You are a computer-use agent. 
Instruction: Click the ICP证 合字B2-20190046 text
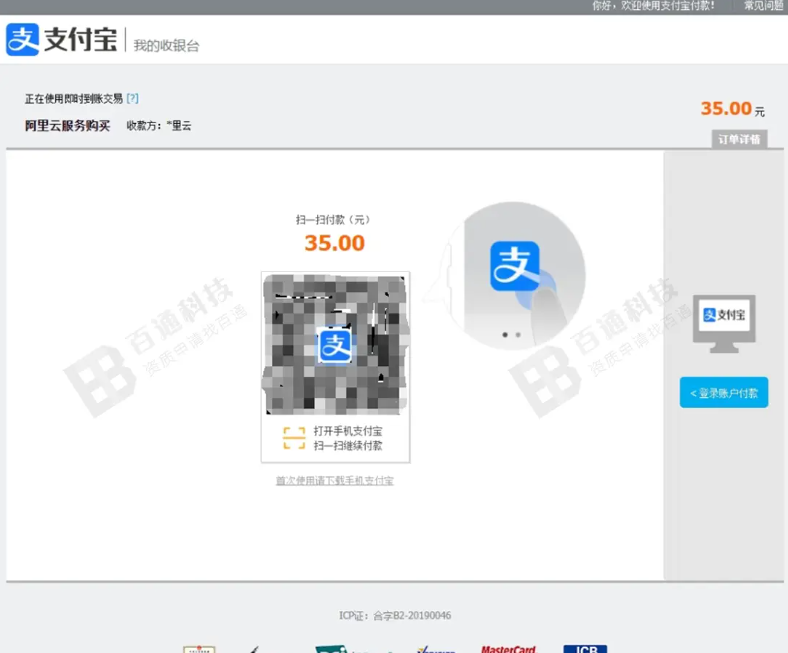(x=395, y=616)
